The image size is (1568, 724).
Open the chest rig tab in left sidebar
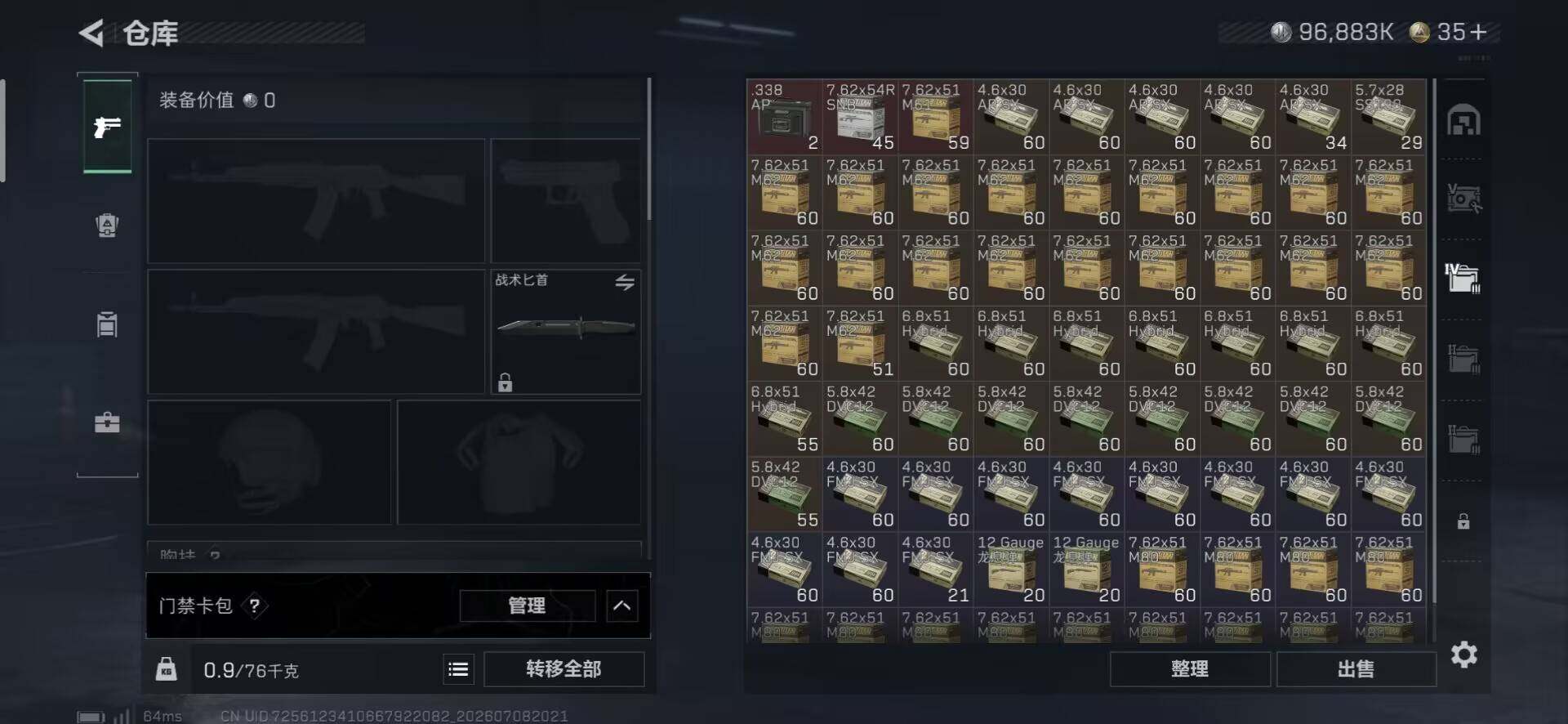pyautogui.click(x=107, y=324)
